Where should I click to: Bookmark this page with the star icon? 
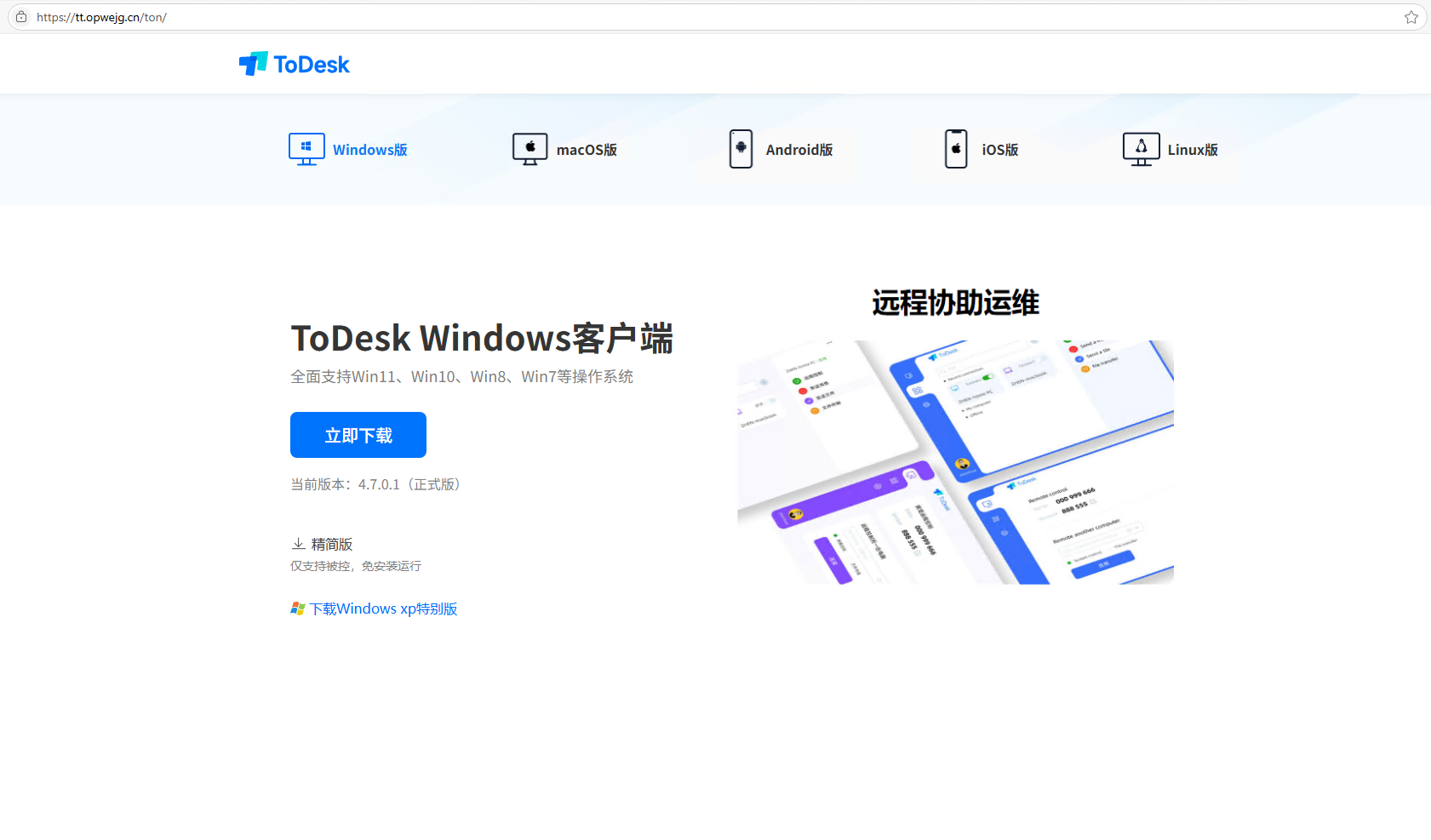click(x=1411, y=17)
